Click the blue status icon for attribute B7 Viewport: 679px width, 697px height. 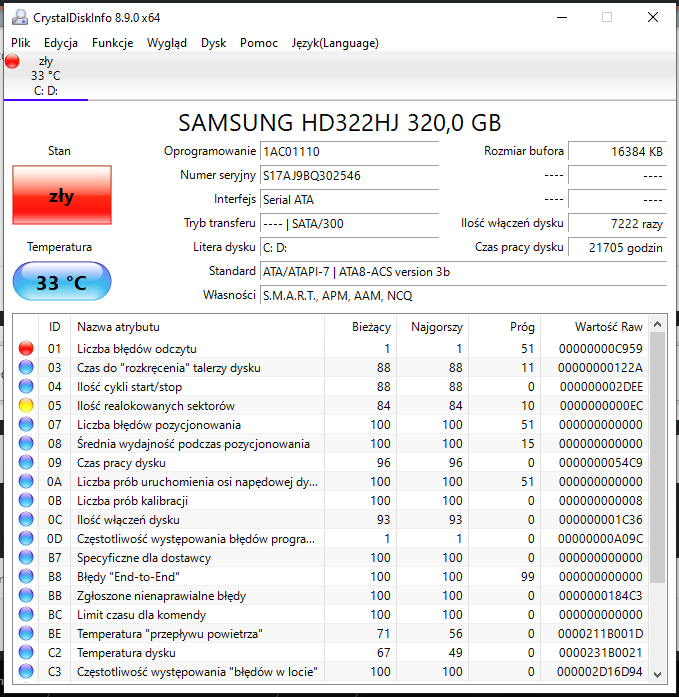(26, 557)
